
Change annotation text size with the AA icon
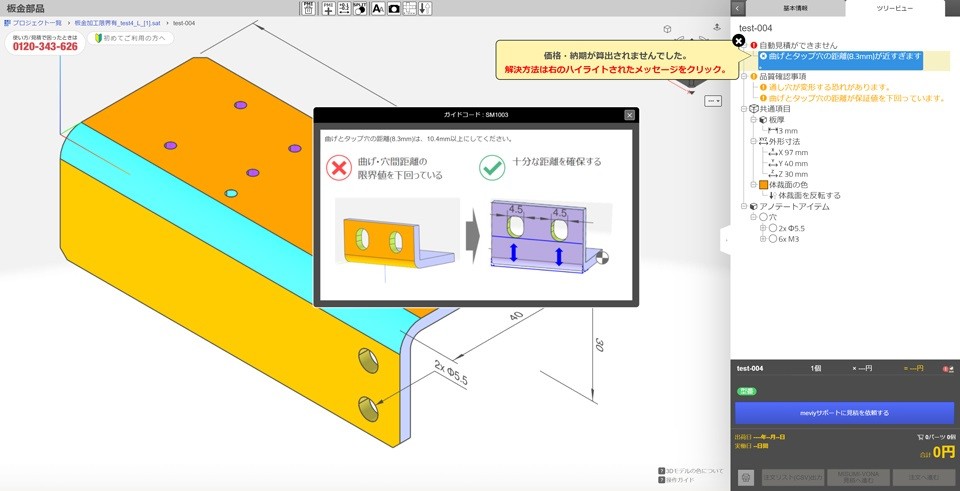click(x=378, y=8)
